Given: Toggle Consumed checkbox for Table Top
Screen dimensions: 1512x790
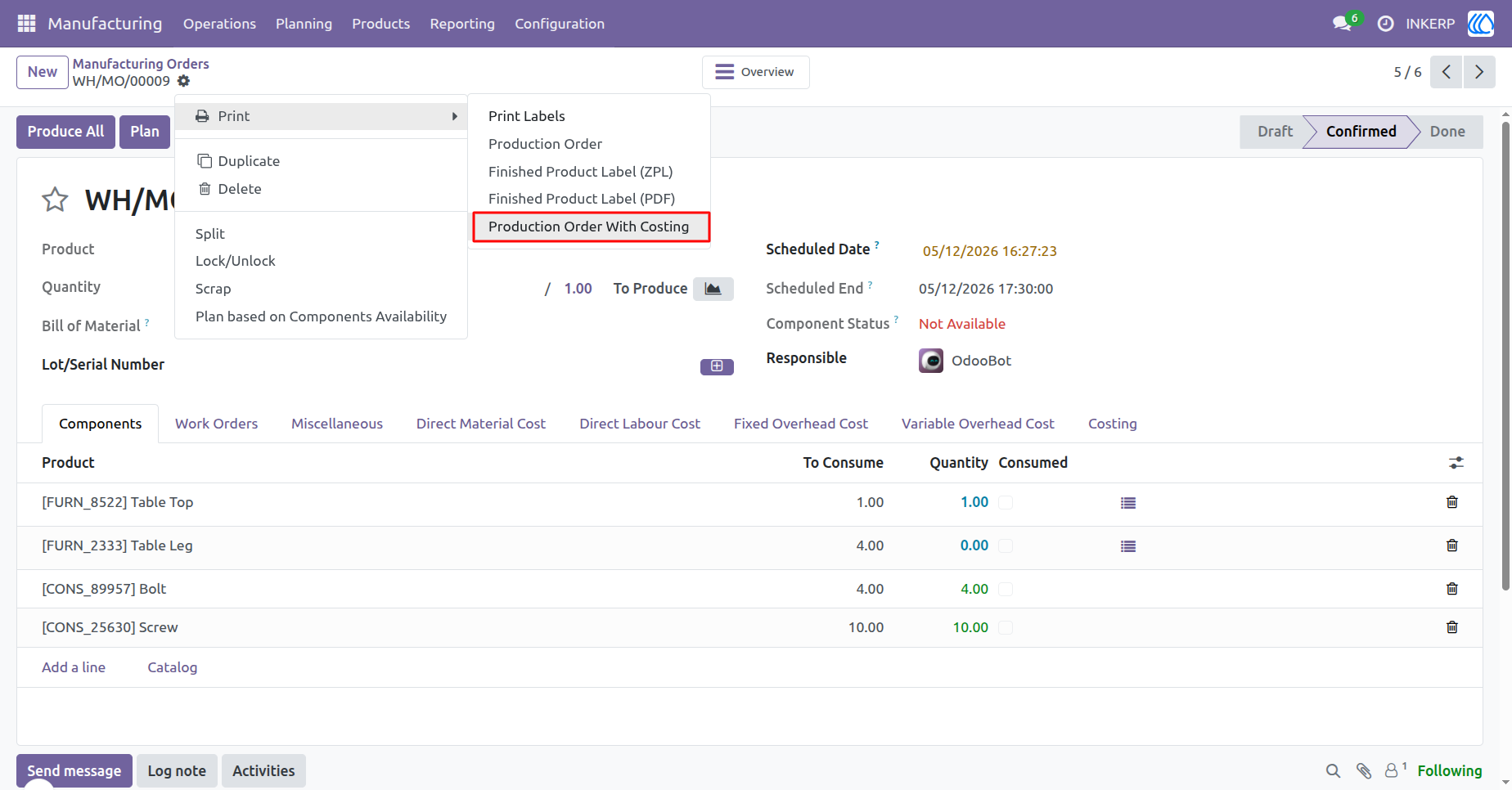Looking at the screenshot, I should coord(1006,502).
